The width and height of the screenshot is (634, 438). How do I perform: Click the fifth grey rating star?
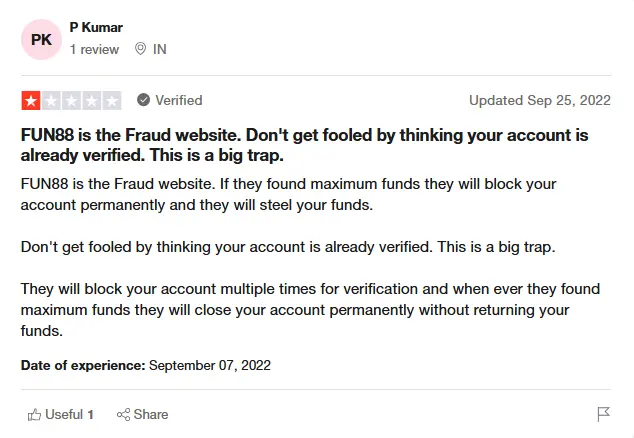[112, 100]
